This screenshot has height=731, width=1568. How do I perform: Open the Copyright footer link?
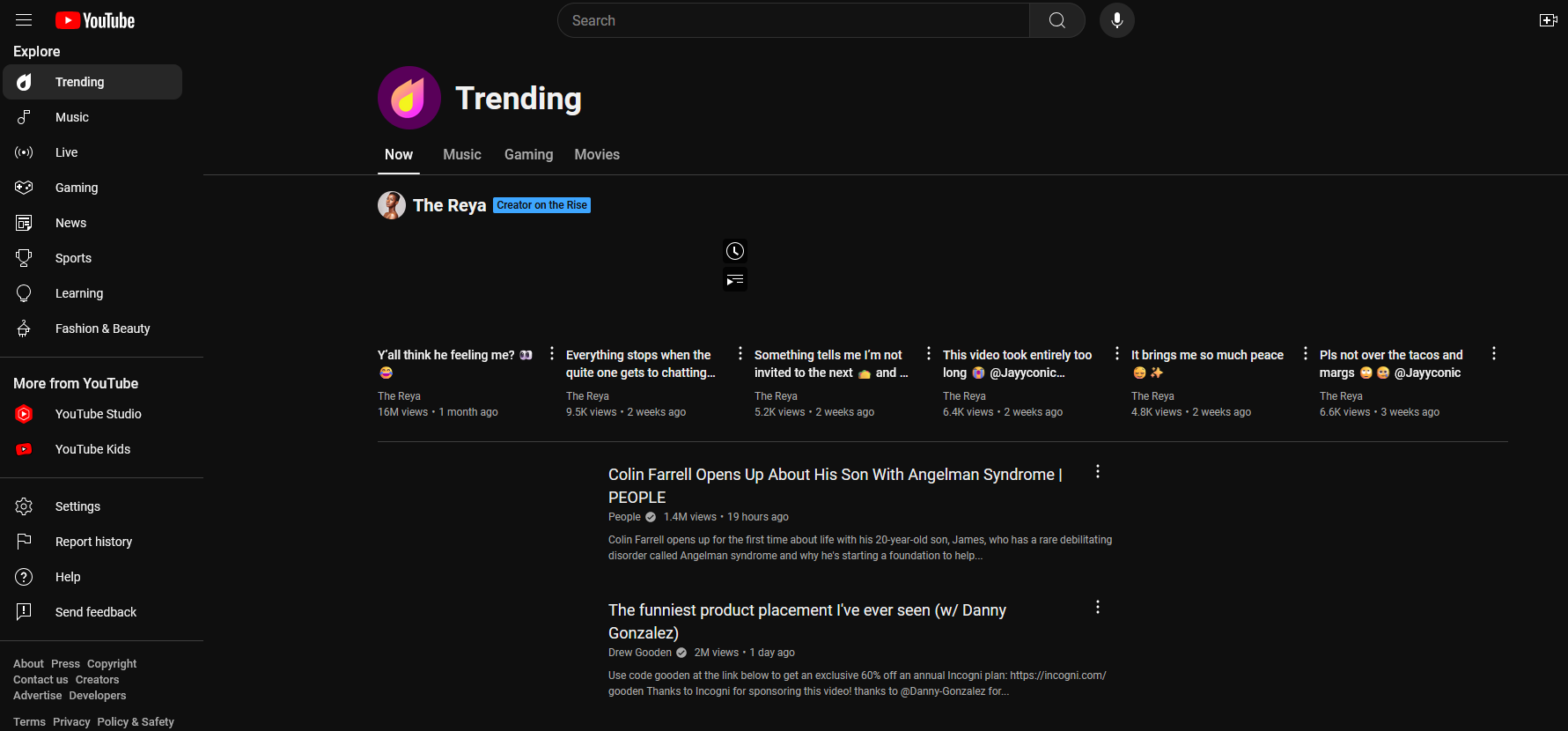112,664
